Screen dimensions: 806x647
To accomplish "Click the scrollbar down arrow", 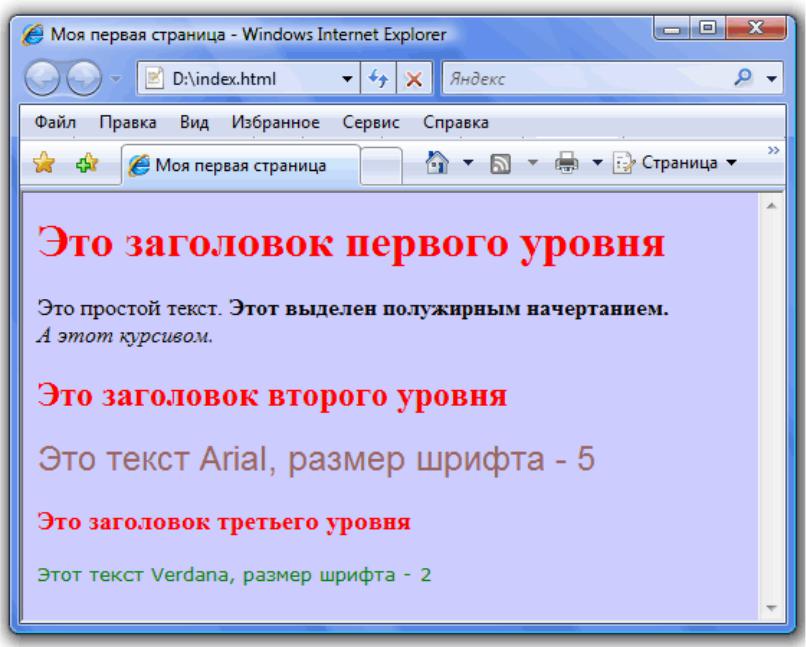I will [771, 608].
